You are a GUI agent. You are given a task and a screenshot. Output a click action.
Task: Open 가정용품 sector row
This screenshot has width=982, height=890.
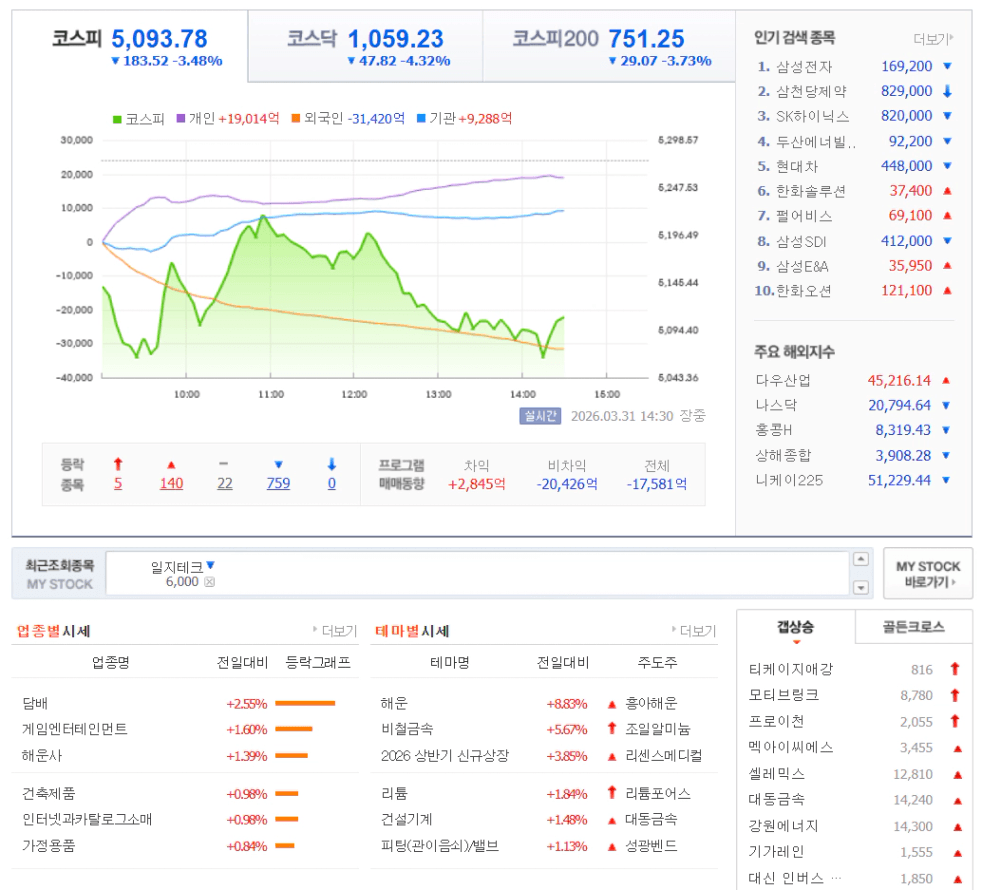coord(48,846)
